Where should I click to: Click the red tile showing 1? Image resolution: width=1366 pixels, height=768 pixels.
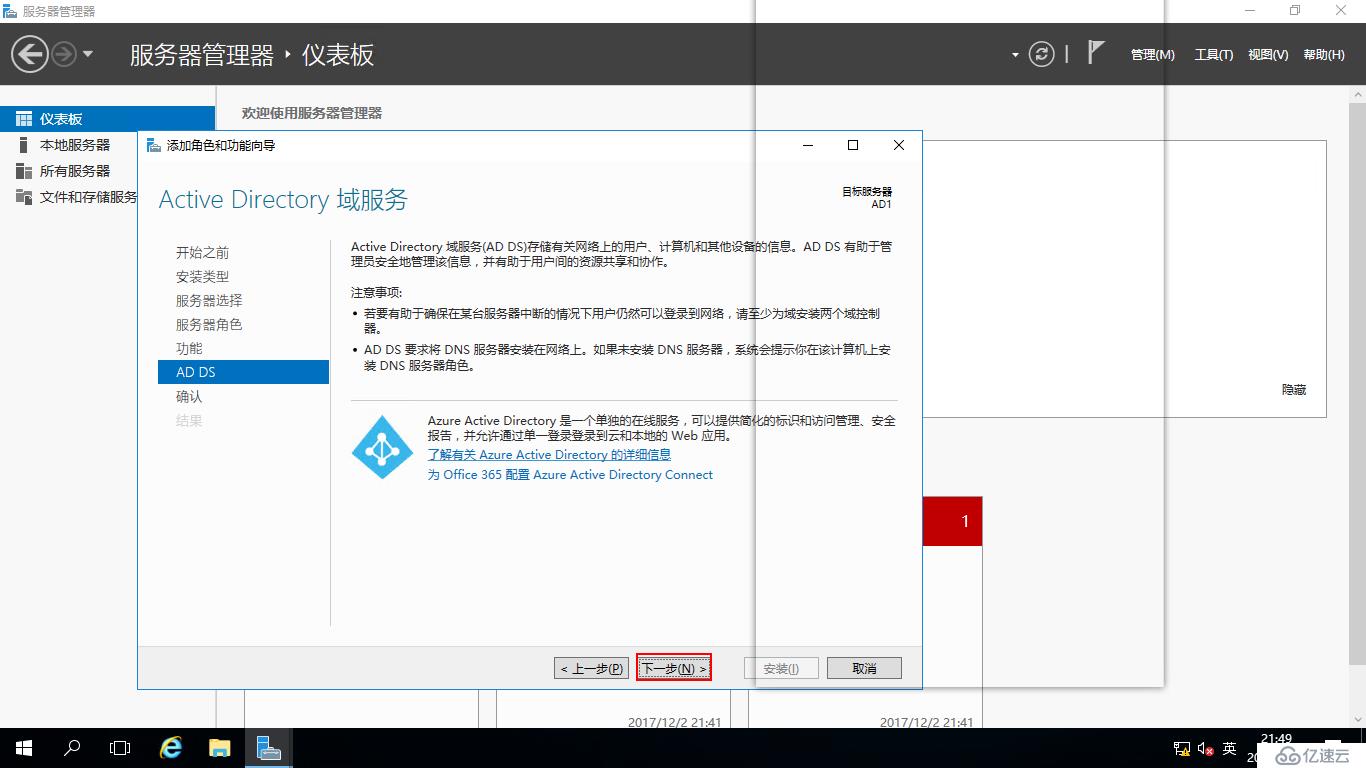tap(952, 521)
